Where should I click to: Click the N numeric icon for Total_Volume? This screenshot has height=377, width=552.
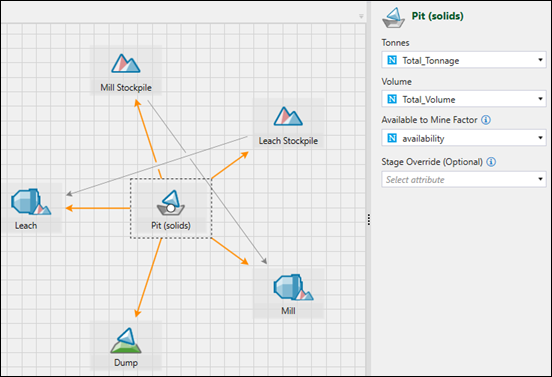pyautogui.click(x=392, y=99)
